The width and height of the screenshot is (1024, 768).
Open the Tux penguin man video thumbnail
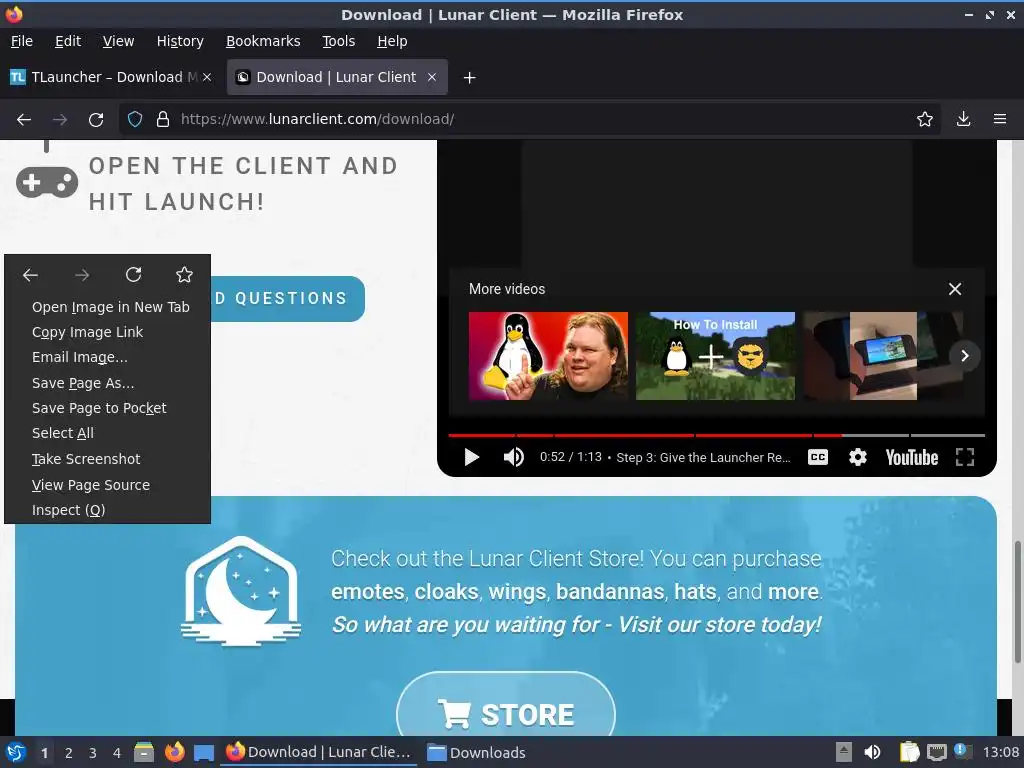549,356
